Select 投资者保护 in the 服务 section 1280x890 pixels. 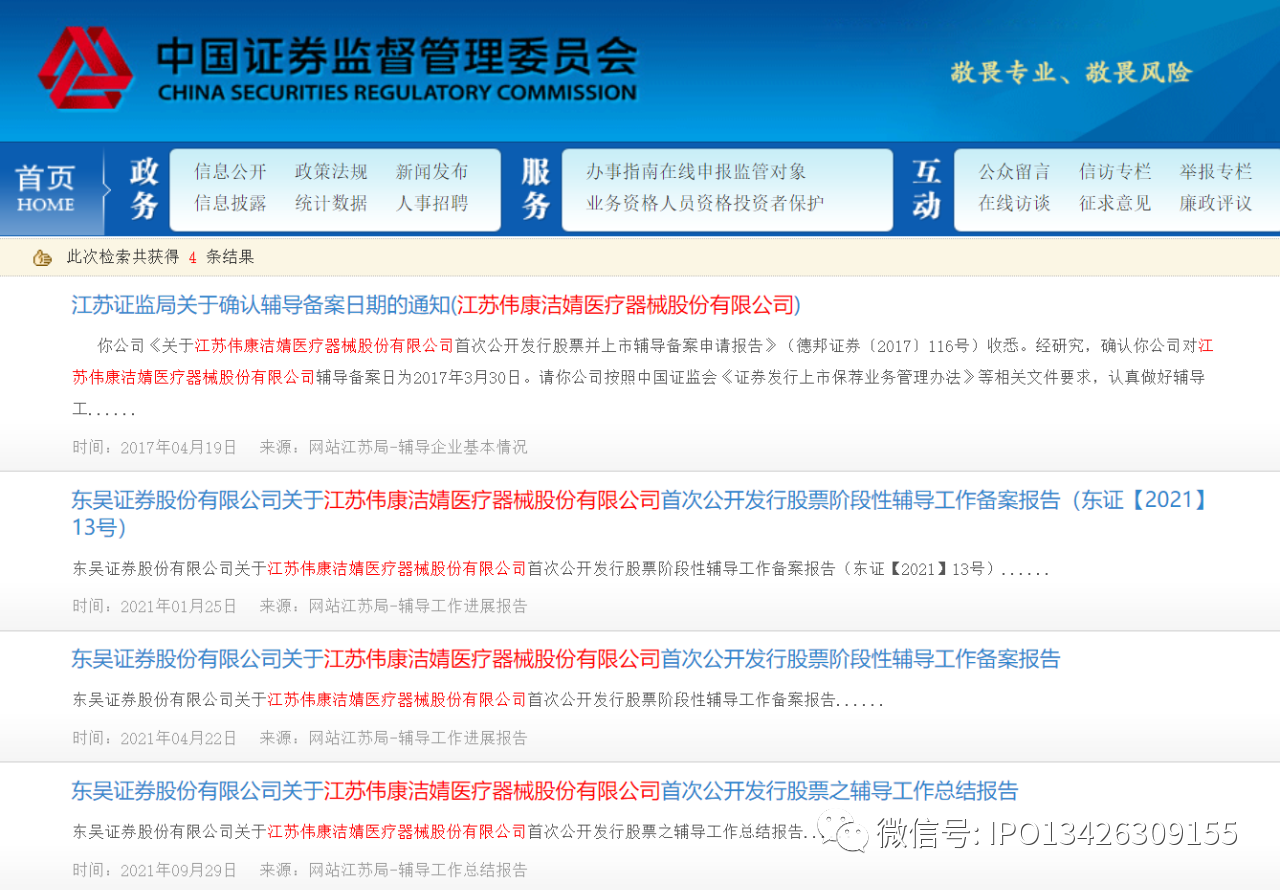[x=779, y=203]
